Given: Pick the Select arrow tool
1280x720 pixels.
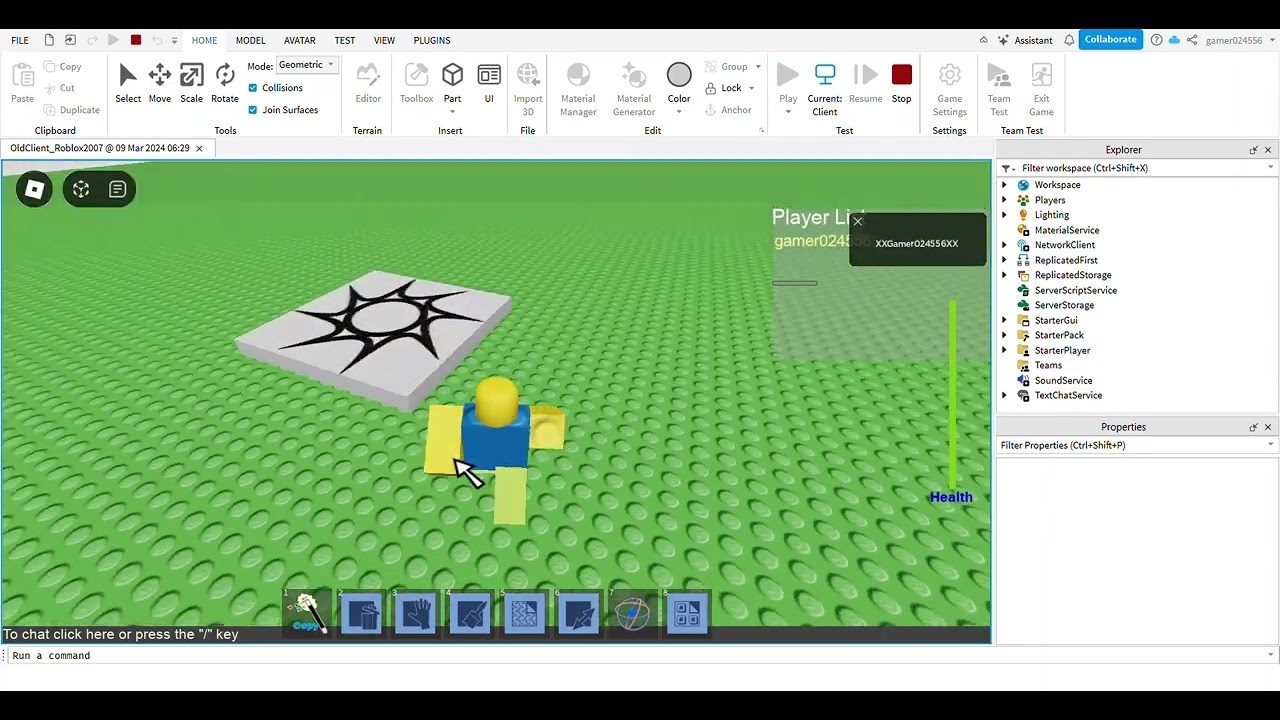Looking at the screenshot, I should [128, 83].
